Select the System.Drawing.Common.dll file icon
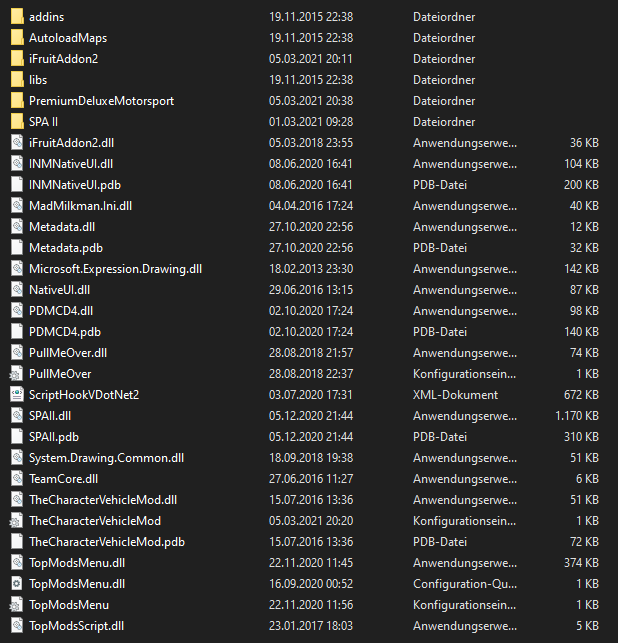 point(17,458)
